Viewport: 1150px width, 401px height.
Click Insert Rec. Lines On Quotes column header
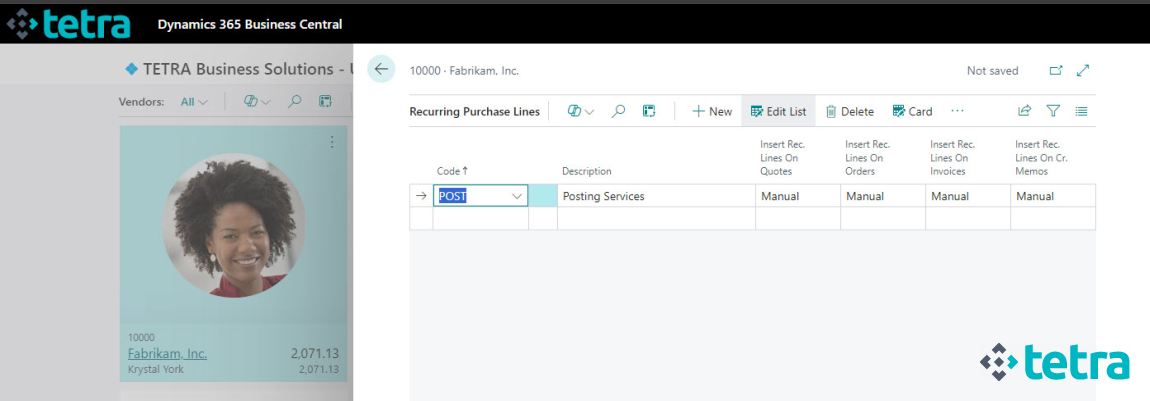pyautogui.click(x=783, y=158)
